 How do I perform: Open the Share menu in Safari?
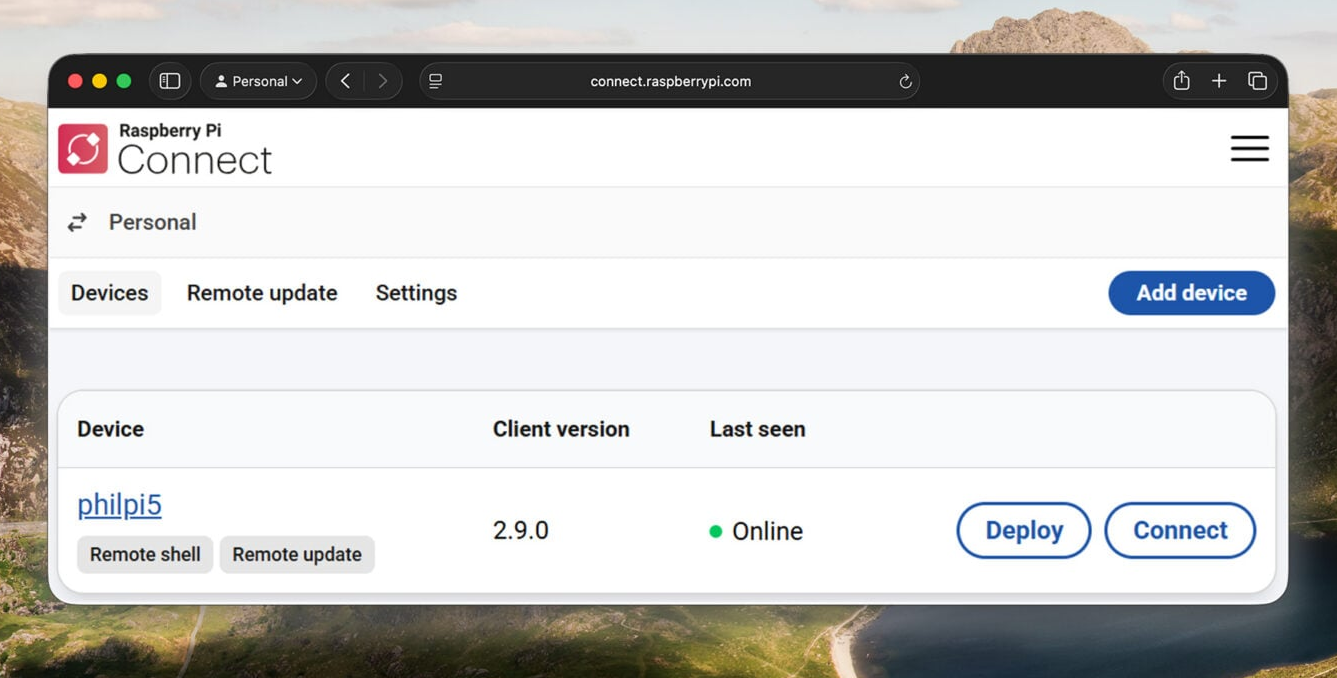[x=1181, y=81]
